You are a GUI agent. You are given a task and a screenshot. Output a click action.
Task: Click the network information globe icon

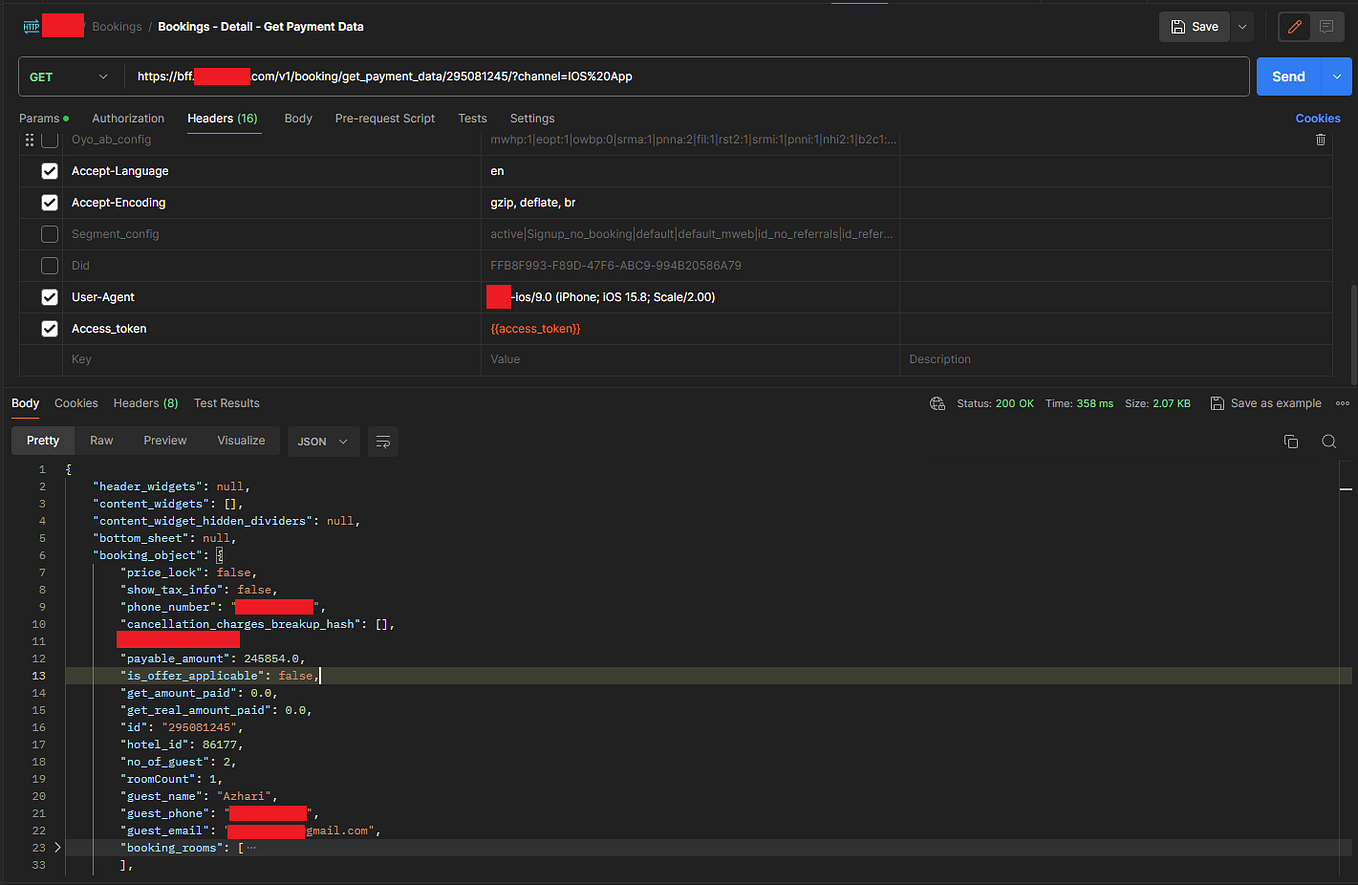tap(937, 403)
